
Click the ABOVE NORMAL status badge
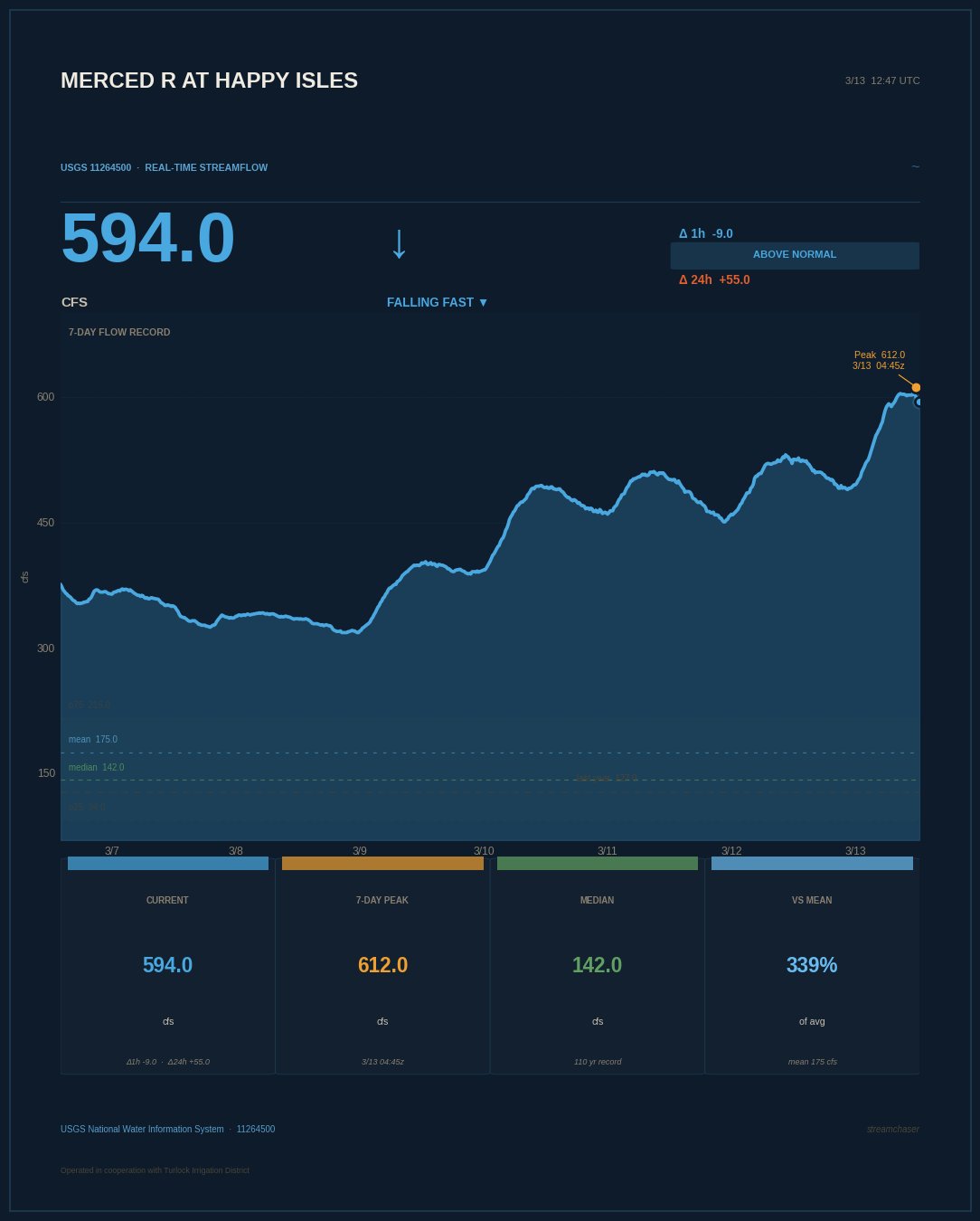pos(795,255)
